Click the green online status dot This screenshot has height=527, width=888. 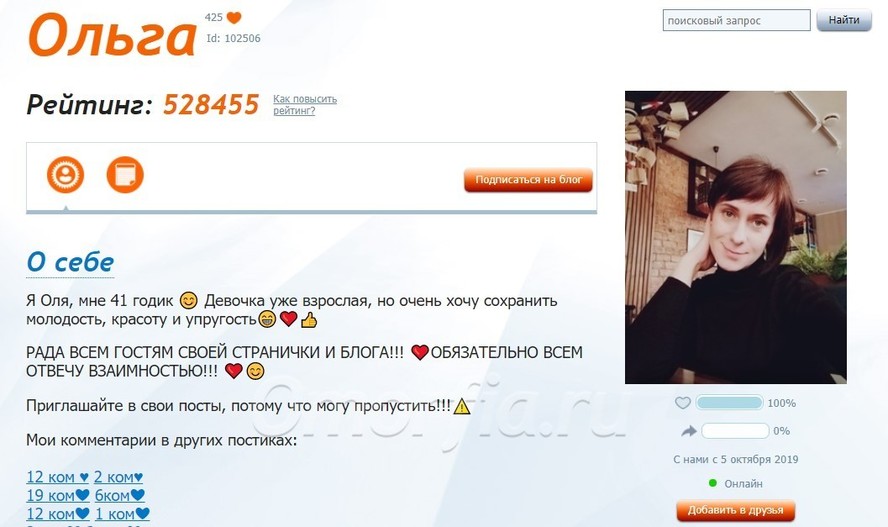(x=713, y=483)
